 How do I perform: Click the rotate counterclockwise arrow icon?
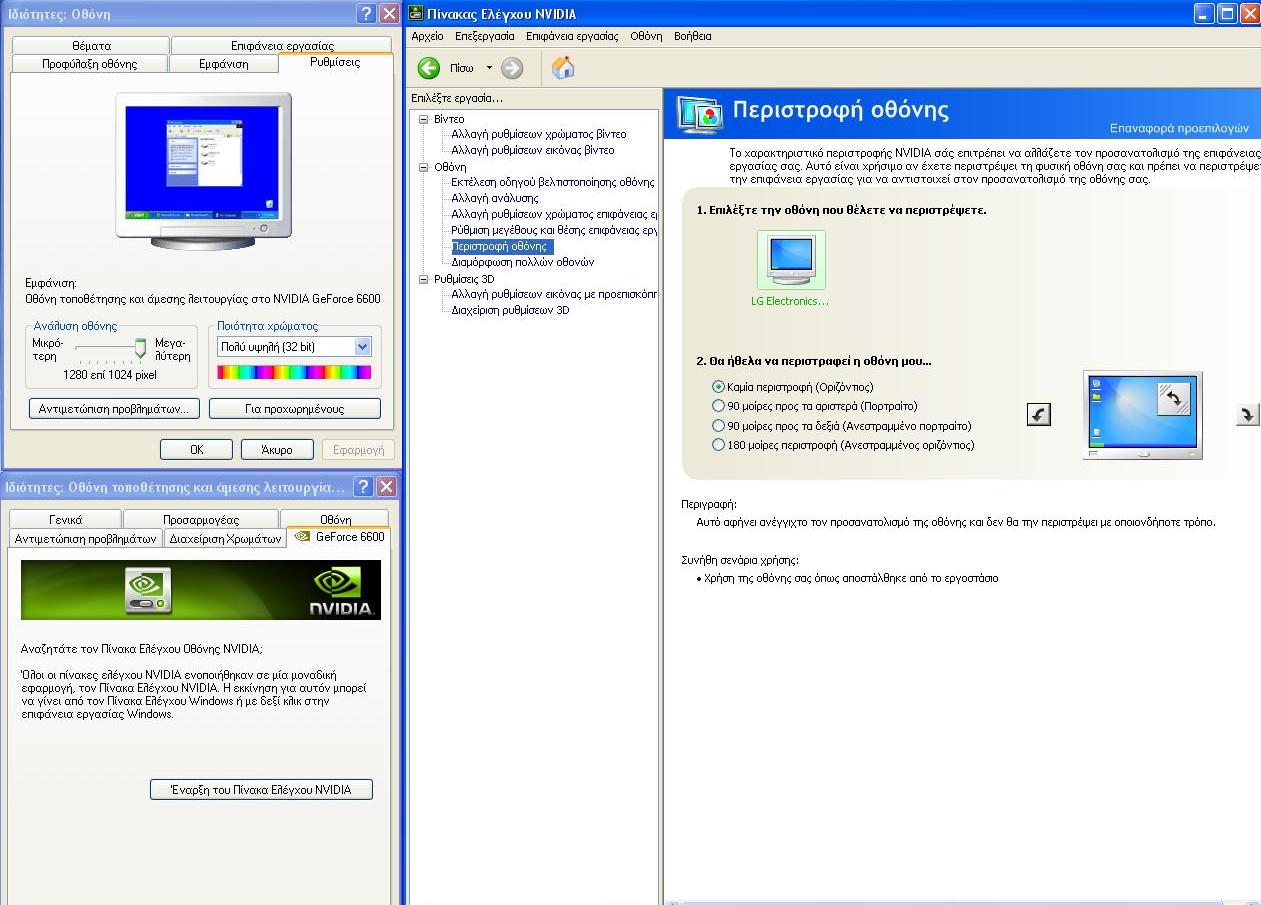(1039, 414)
